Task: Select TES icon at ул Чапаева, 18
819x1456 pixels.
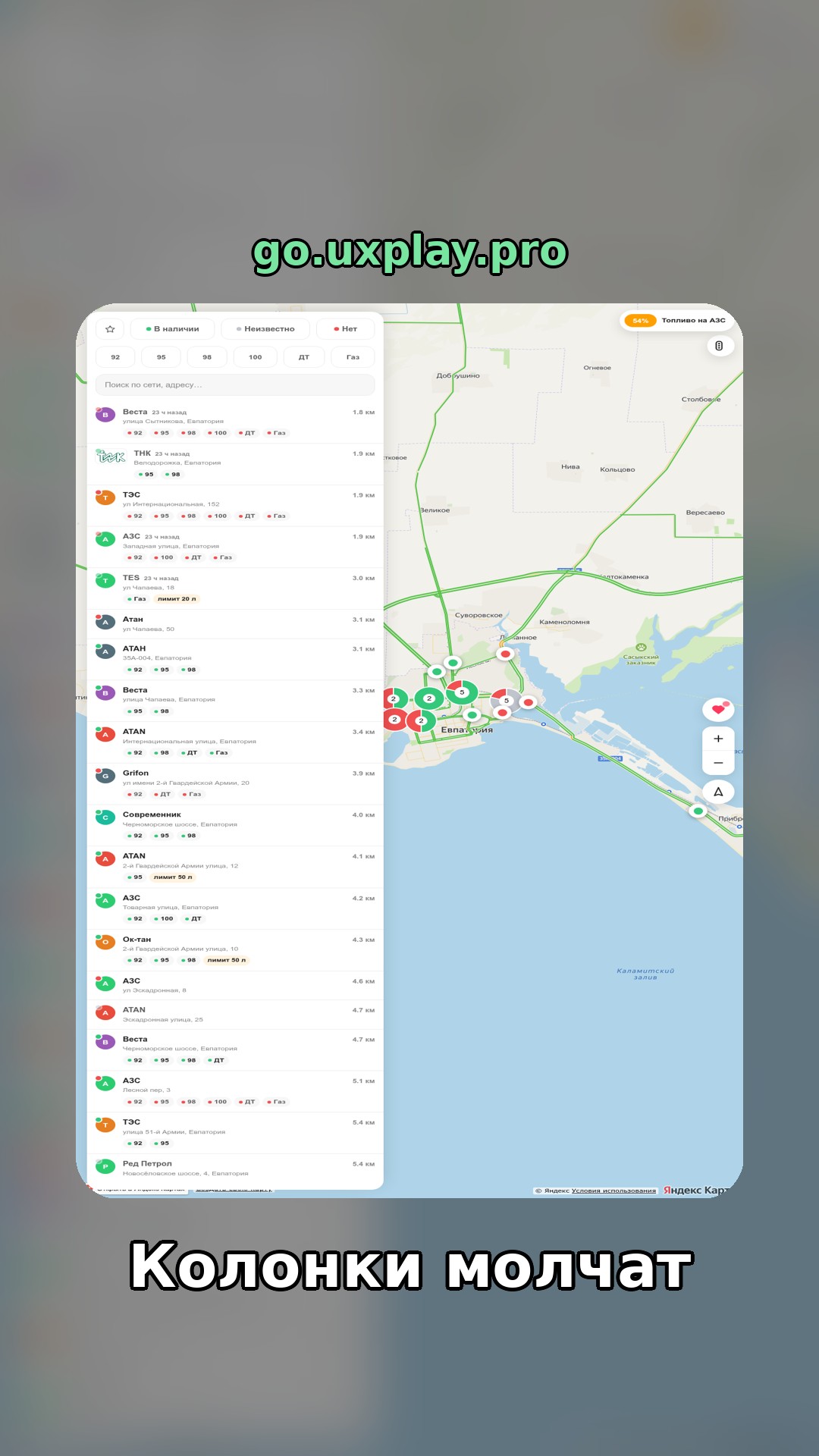Action: click(x=105, y=581)
